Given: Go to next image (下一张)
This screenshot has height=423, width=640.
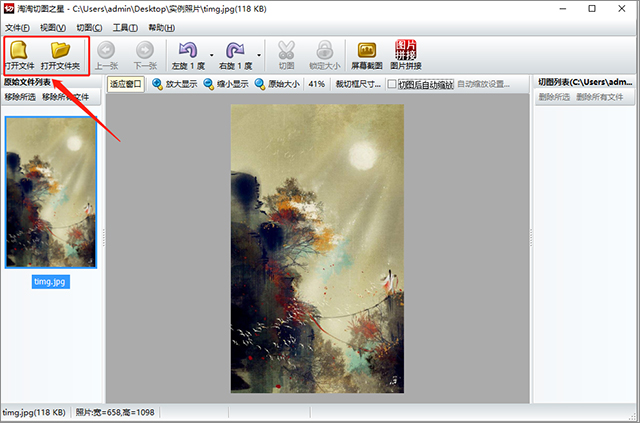Looking at the screenshot, I should click(145, 55).
